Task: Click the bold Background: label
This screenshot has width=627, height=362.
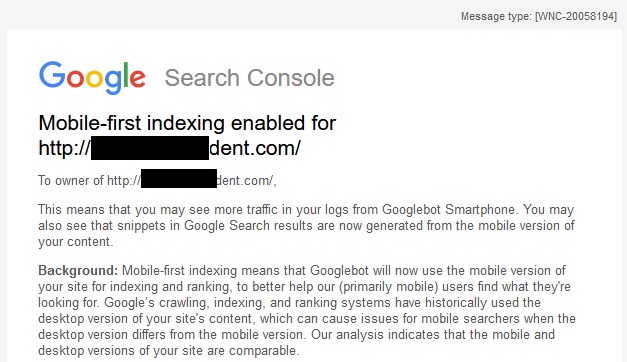Action: point(78,271)
